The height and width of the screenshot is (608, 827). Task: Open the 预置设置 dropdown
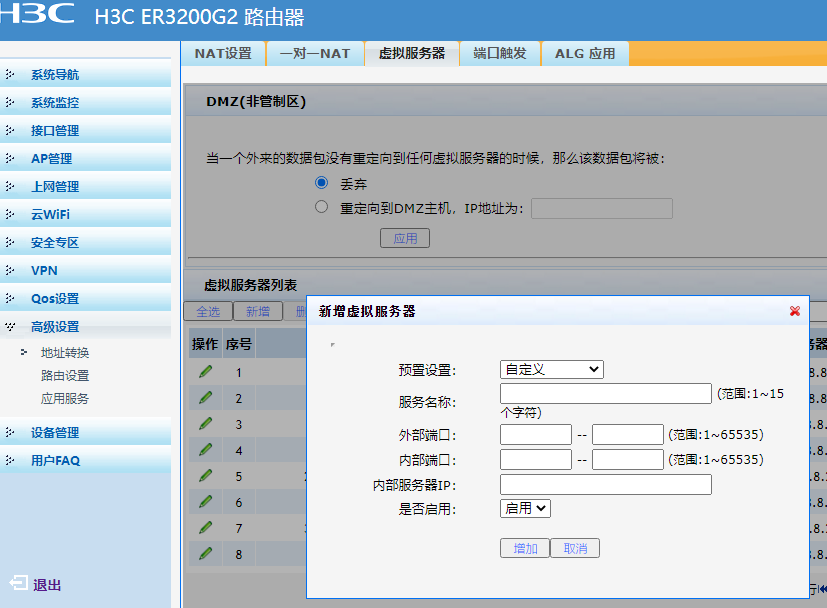pyautogui.click(x=552, y=369)
